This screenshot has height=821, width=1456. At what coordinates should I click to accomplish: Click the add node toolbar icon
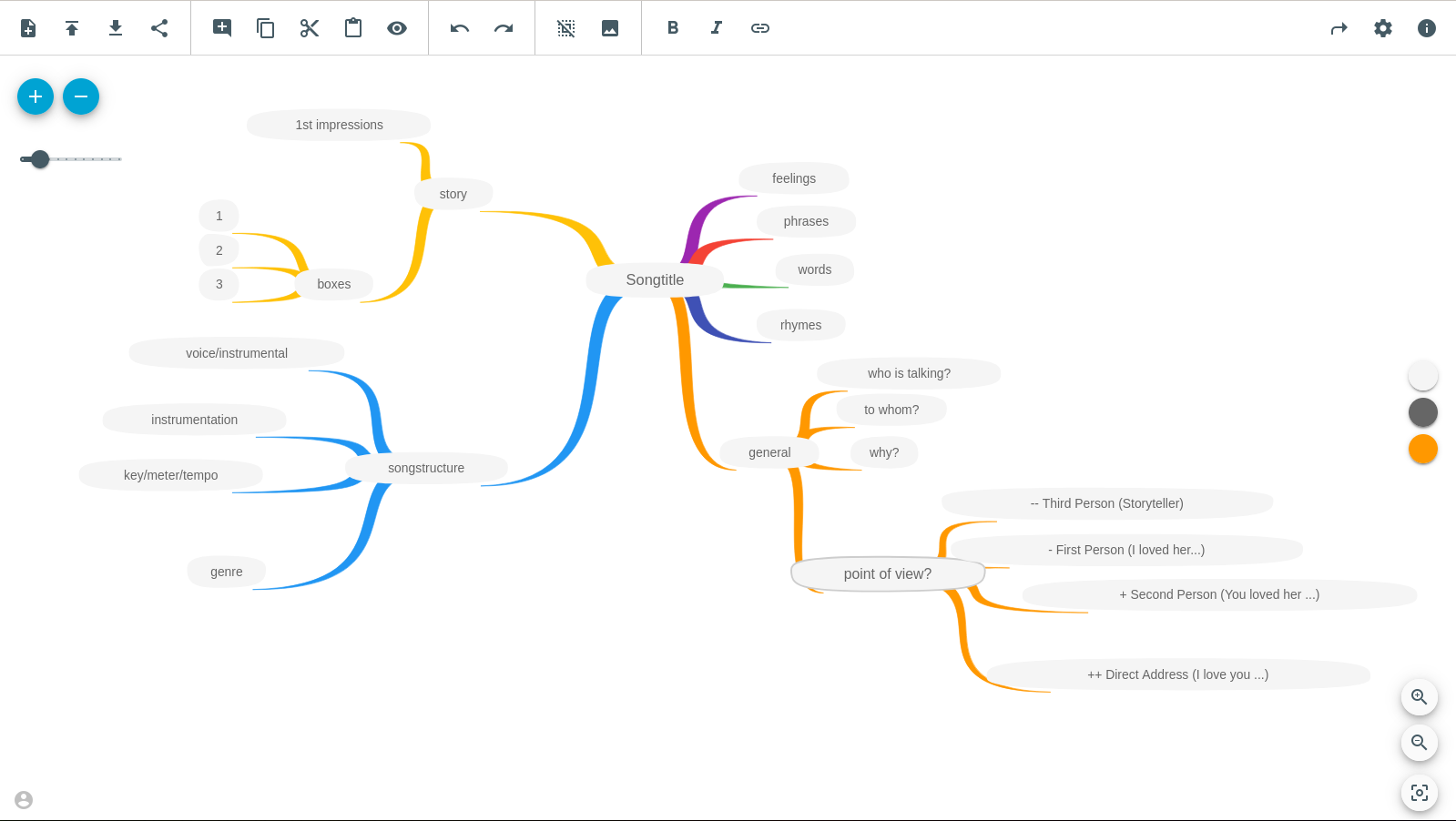tap(222, 28)
